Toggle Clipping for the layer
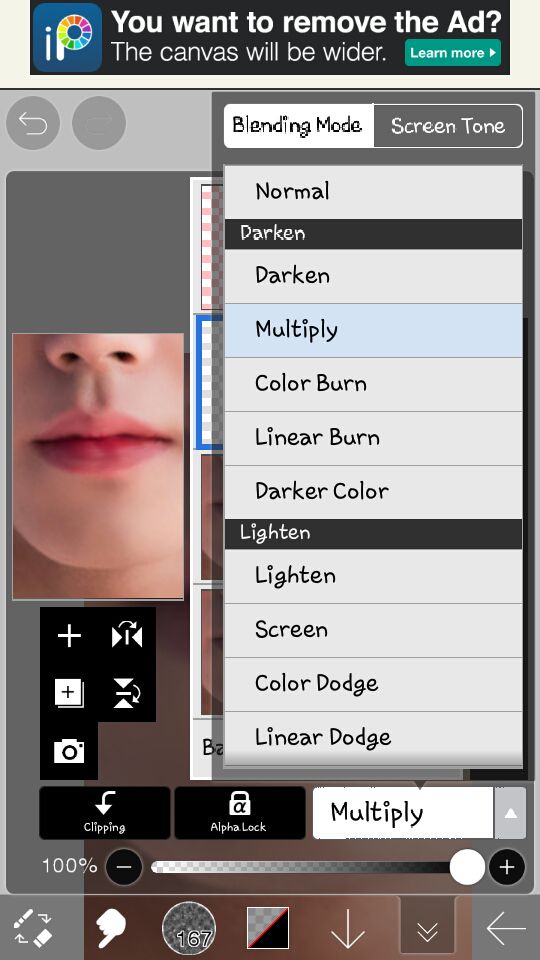 tap(105, 813)
